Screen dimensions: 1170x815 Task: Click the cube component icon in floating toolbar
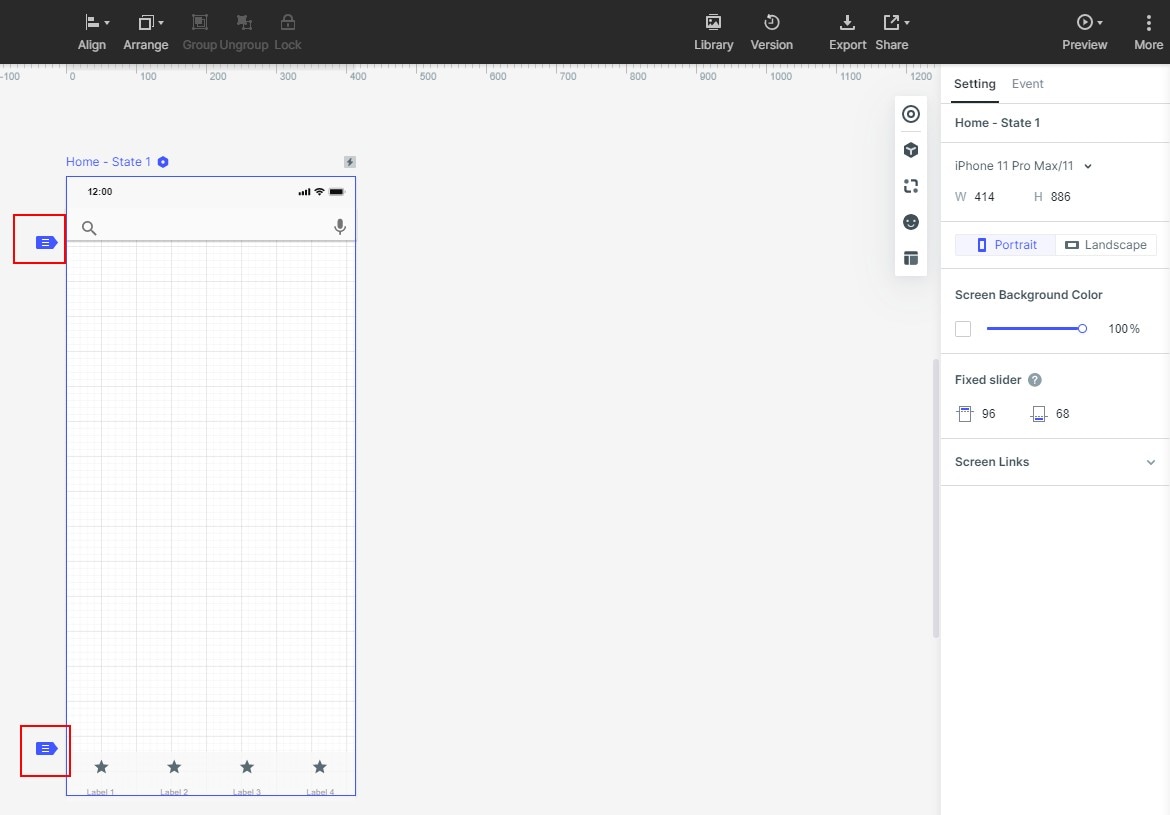[x=910, y=150]
